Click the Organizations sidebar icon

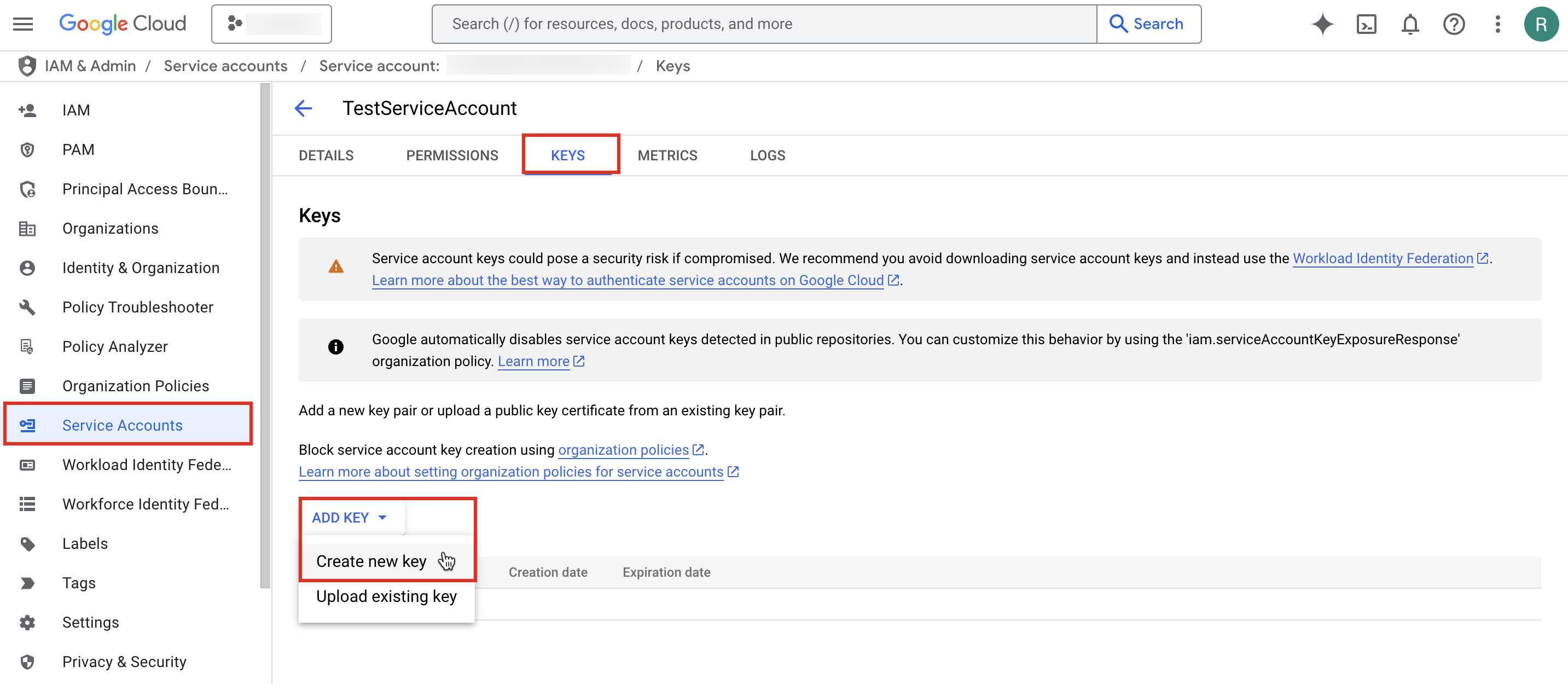pos(27,229)
